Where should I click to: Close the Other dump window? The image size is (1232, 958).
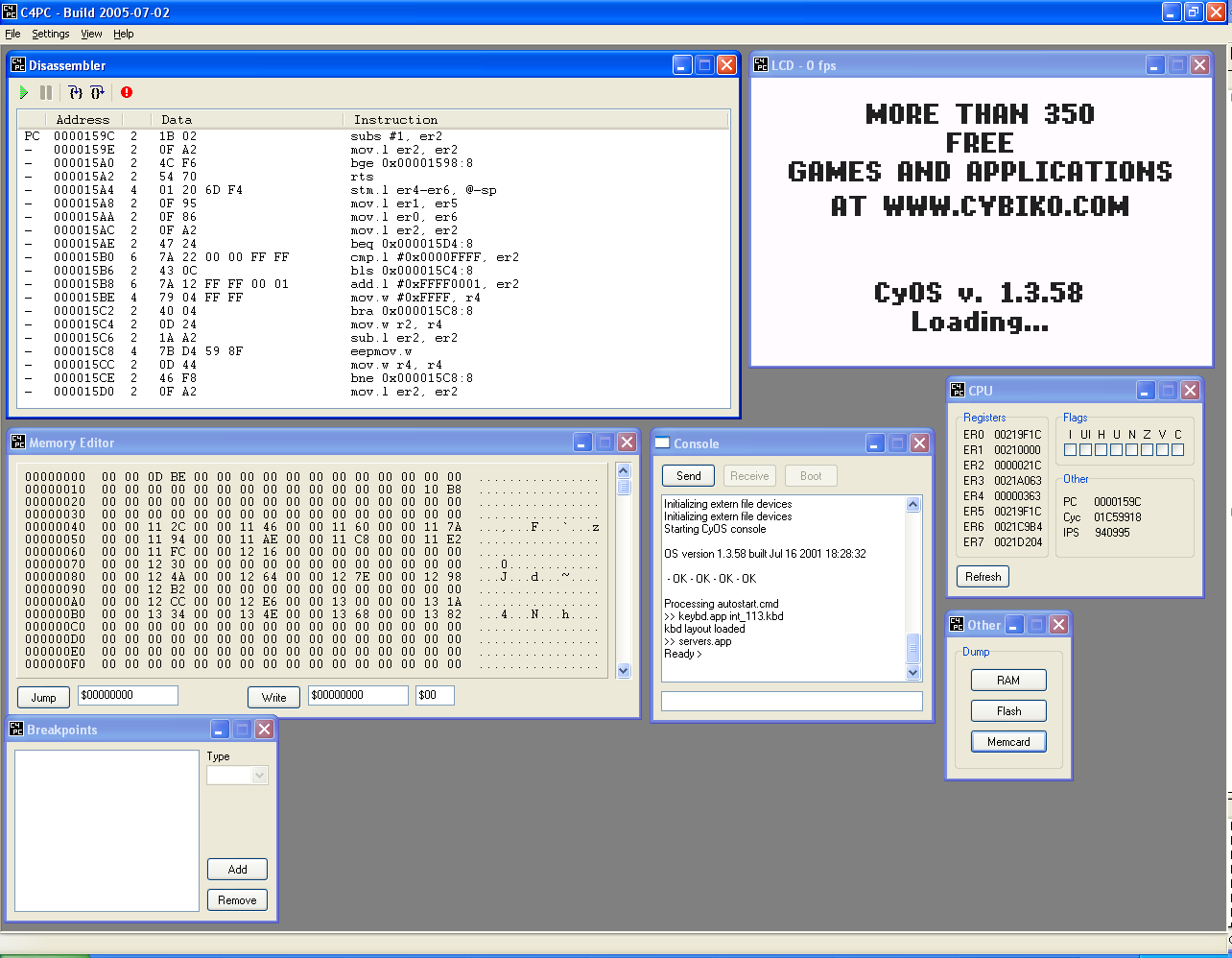click(x=1059, y=624)
